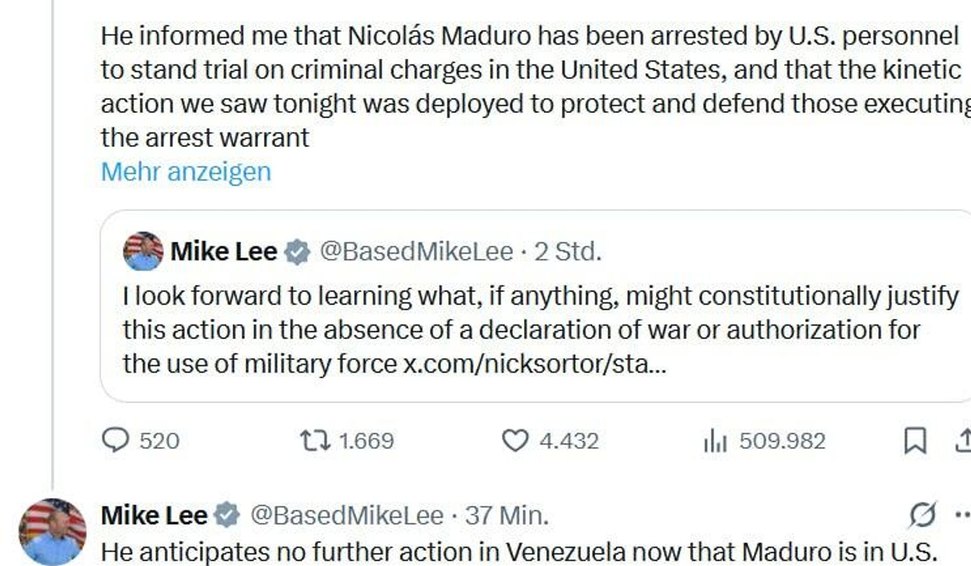Click the Mike Lee name on the 37 Min. post
This screenshot has height=566, width=971.
(x=154, y=516)
